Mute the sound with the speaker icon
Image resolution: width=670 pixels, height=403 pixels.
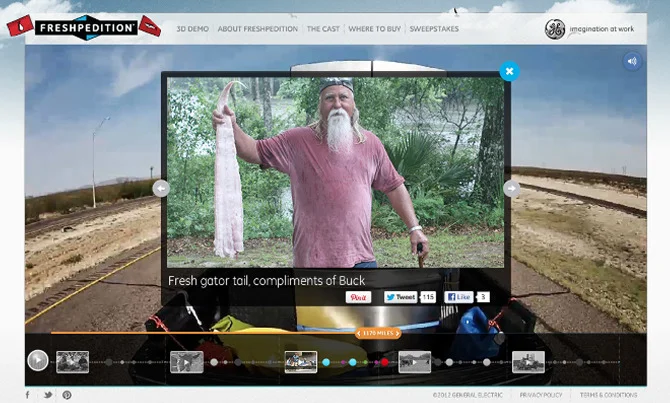632,62
